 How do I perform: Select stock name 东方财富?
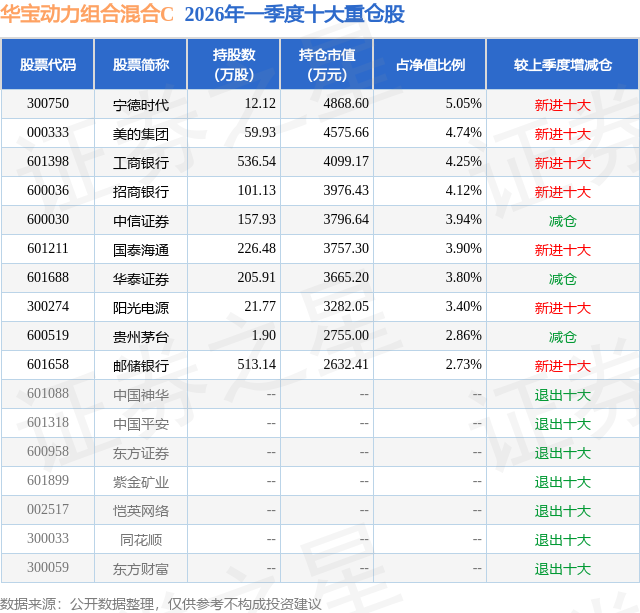coord(141,569)
